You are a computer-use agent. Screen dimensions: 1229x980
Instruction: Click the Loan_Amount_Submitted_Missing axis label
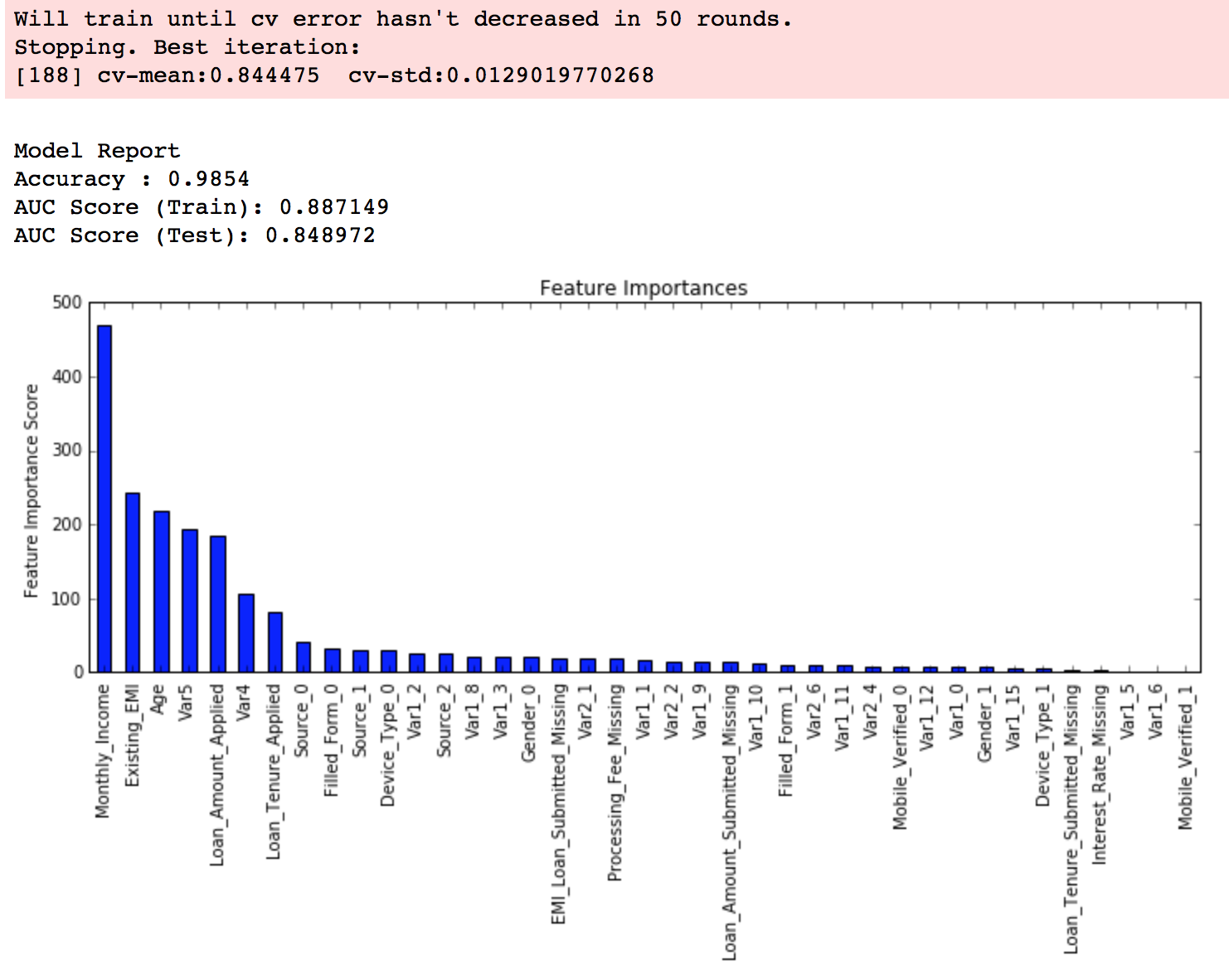coord(730,822)
